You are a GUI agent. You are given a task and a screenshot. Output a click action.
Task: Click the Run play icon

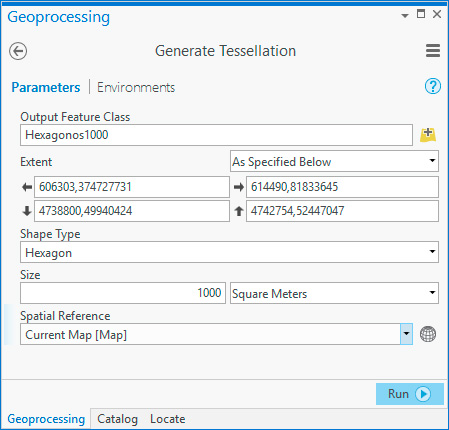click(x=423, y=394)
